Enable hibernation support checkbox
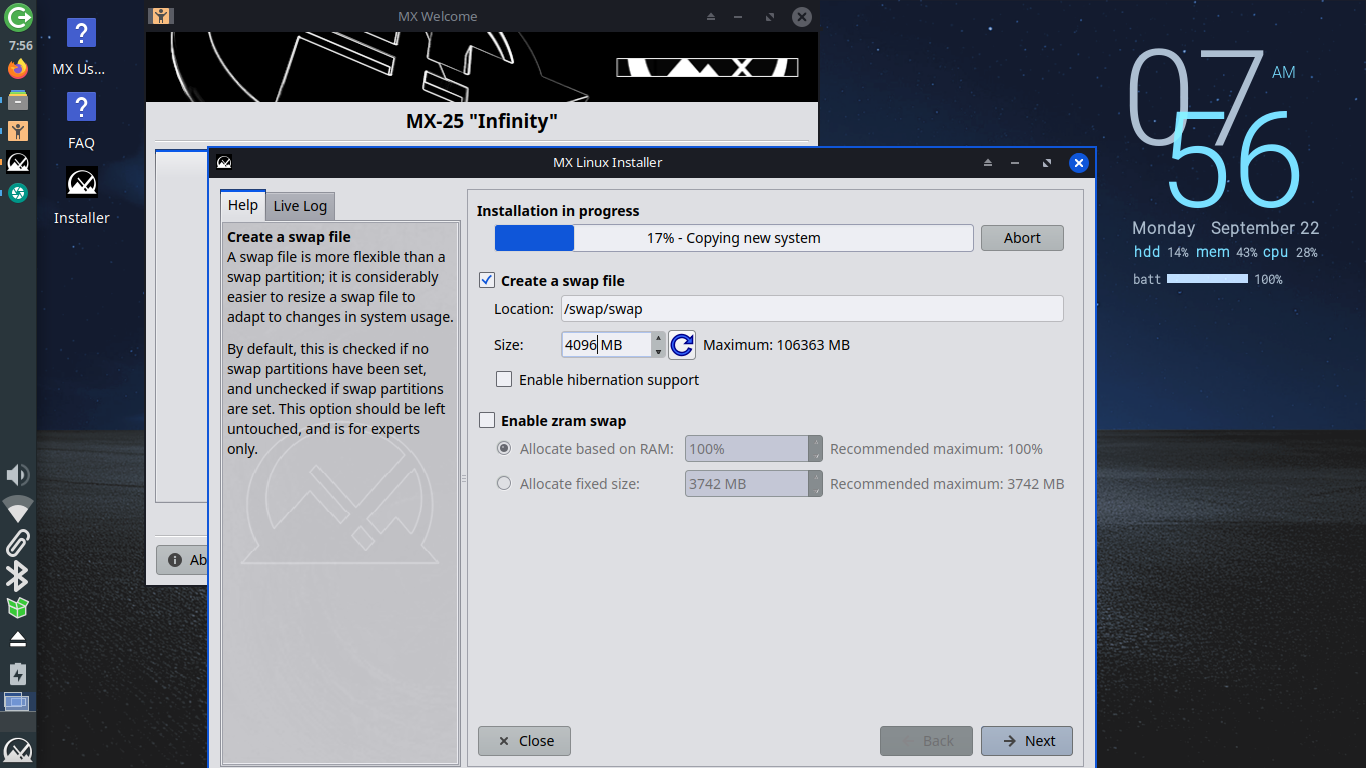 pyautogui.click(x=504, y=380)
